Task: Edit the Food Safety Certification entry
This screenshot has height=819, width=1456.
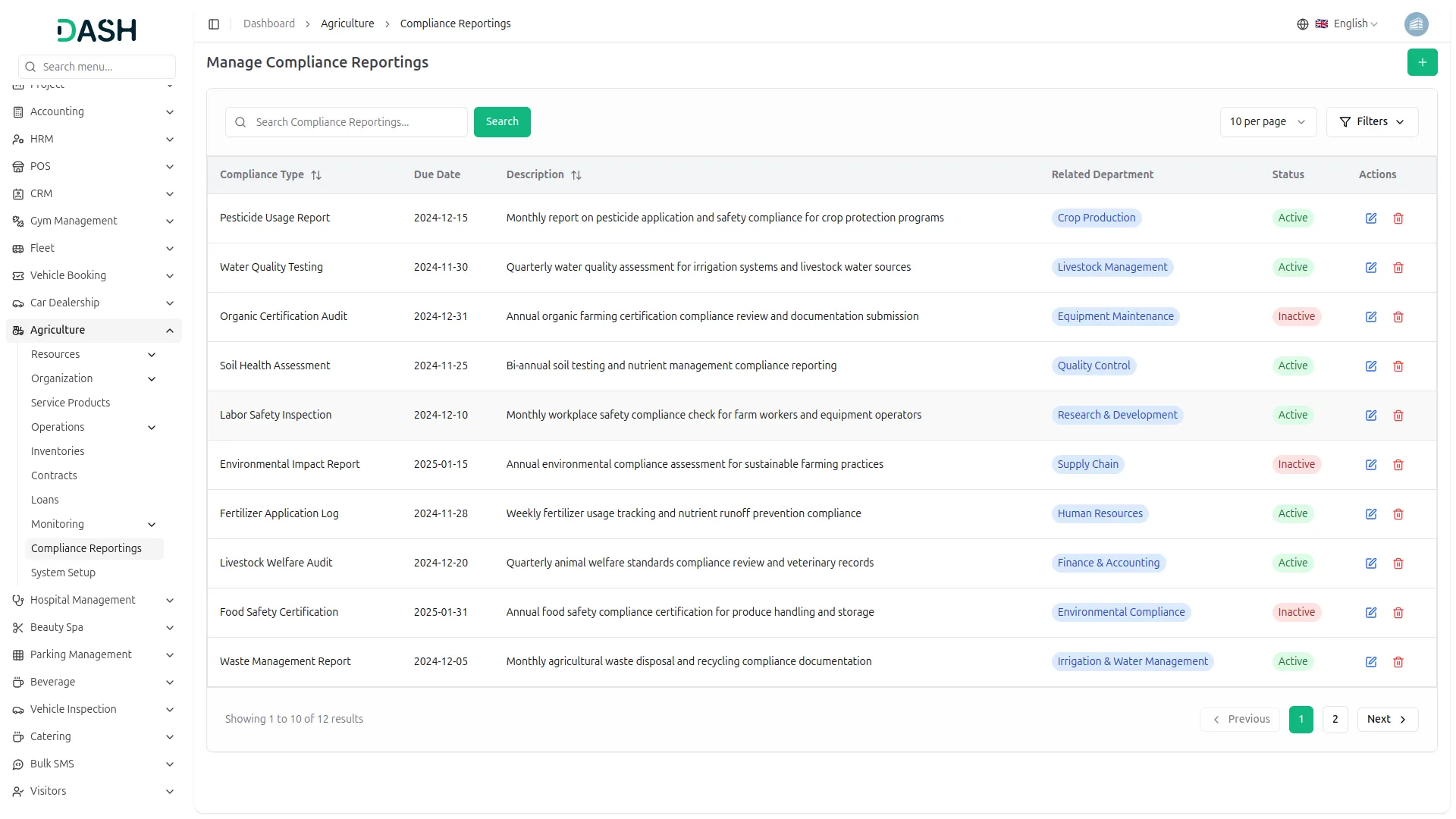Action: pyautogui.click(x=1370, y=613)
